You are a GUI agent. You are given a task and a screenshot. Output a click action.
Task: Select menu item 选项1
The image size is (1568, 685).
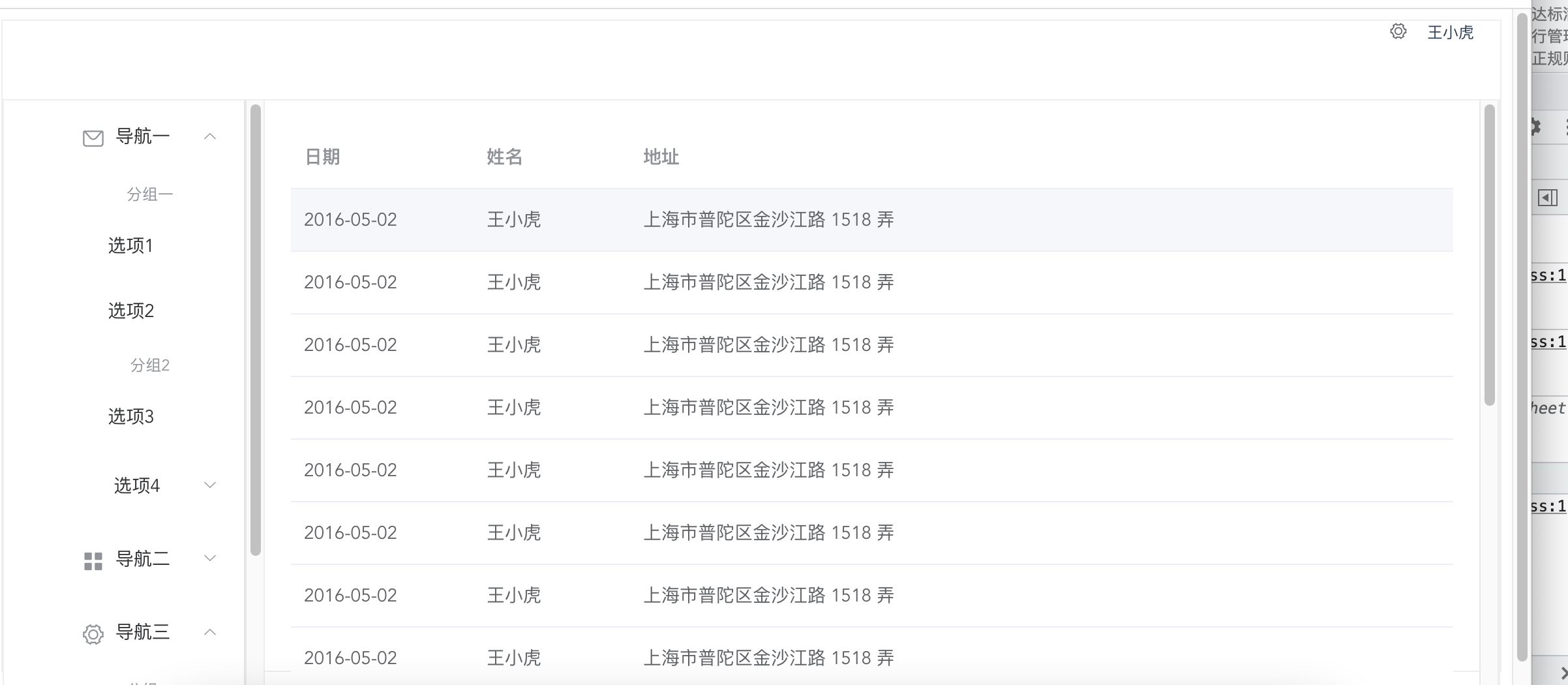[x=130, y=246]
